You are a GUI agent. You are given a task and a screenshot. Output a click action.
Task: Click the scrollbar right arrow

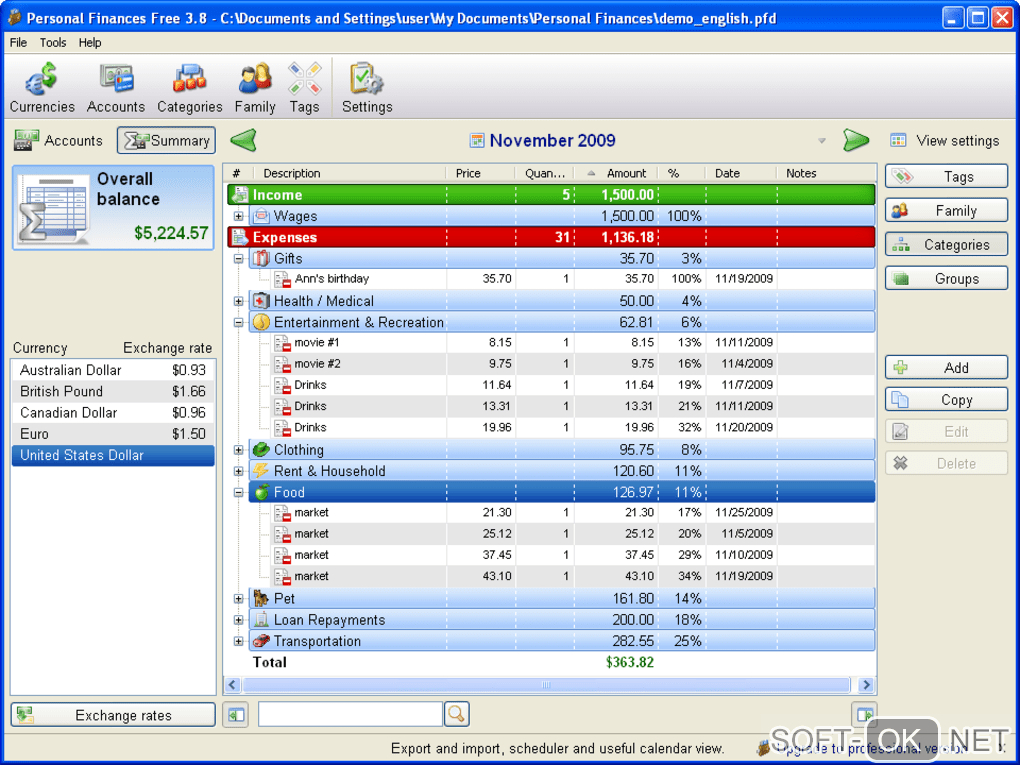pyautogui.click(x=865, y=684)
